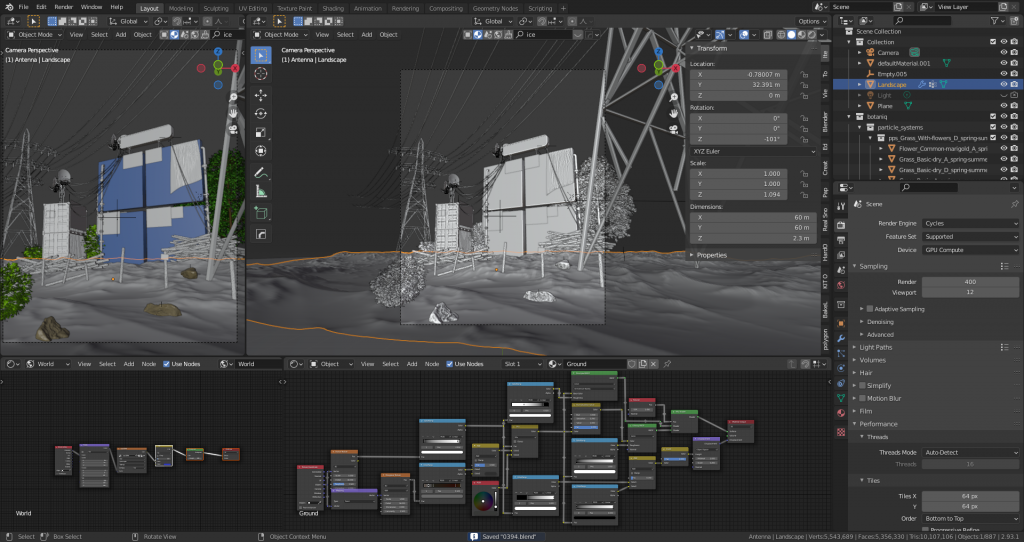Exclude the botaniq collection via its checkbox

click(x=993, y=117)
